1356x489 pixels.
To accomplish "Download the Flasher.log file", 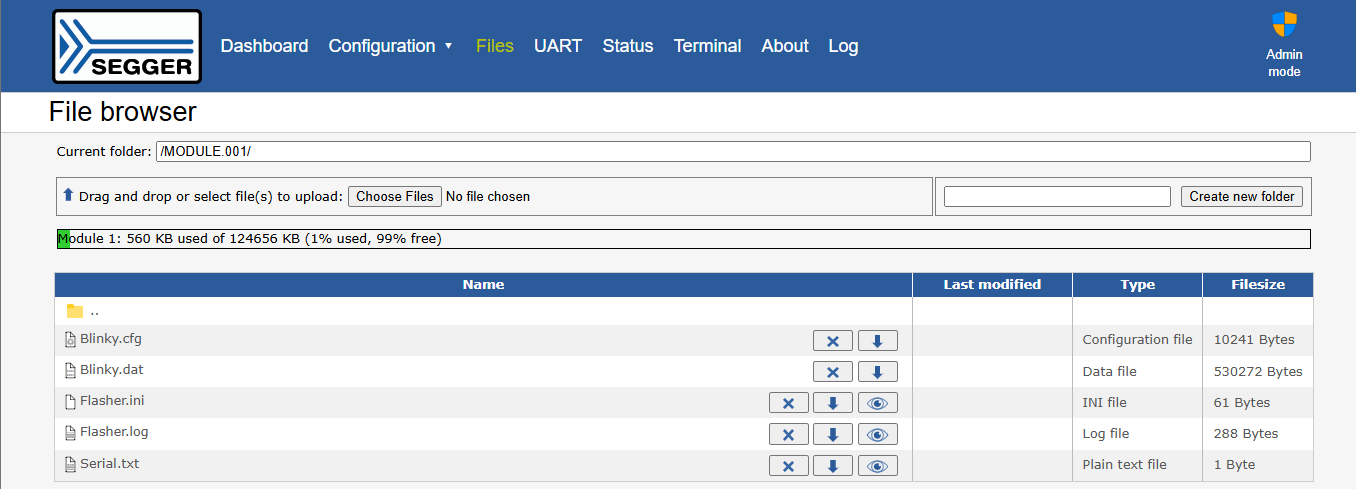I will (832, 434).
